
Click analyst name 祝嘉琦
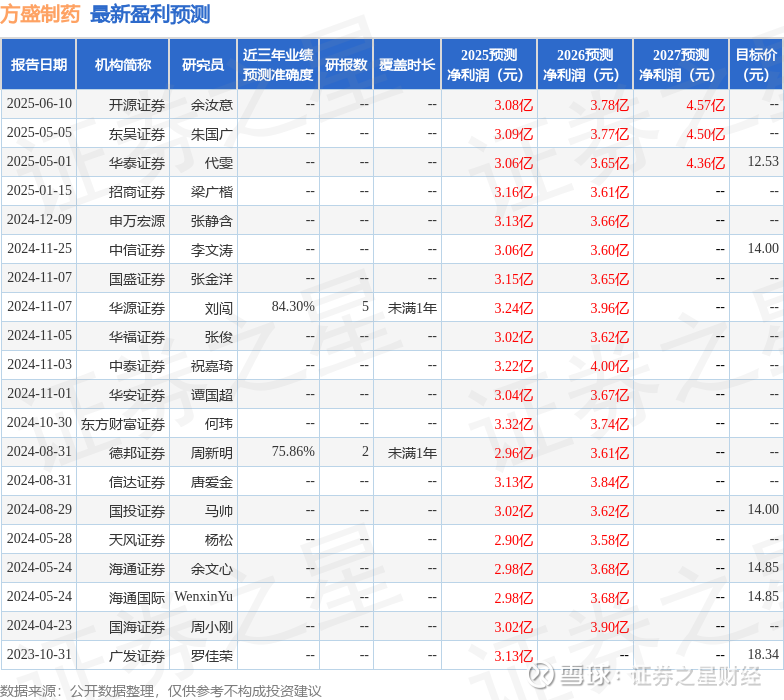(212, 366)
